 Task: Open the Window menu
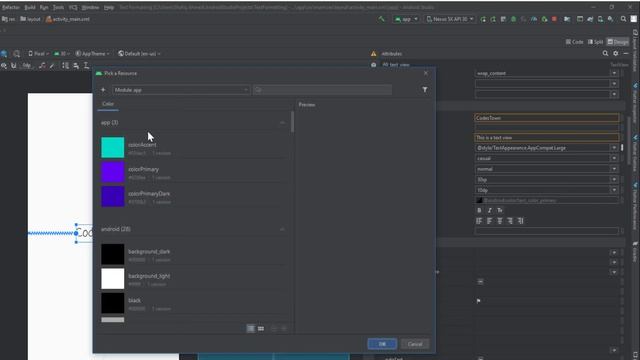90,7
